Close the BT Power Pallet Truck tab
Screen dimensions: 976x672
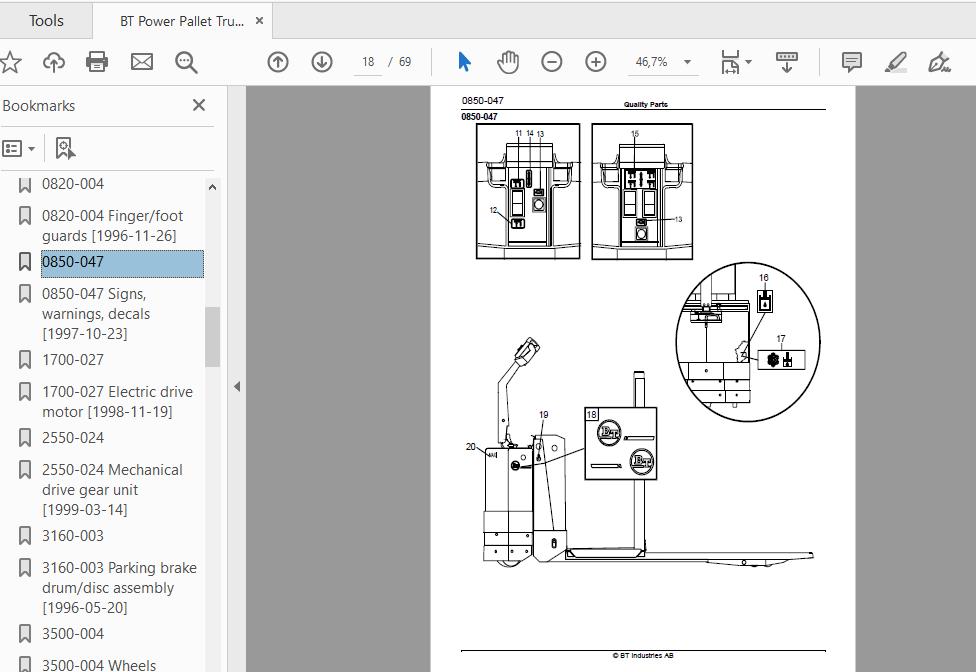coord(260,21)
